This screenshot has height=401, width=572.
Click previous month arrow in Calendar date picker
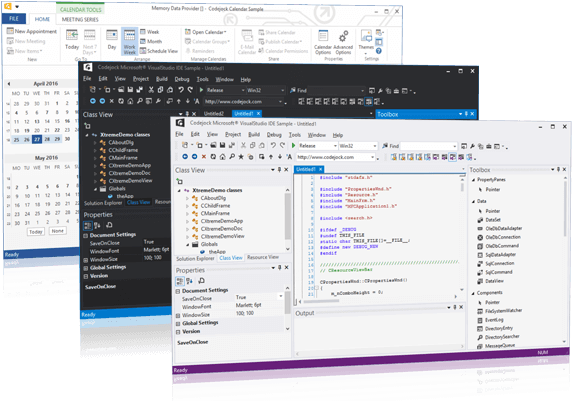(9, 84)
